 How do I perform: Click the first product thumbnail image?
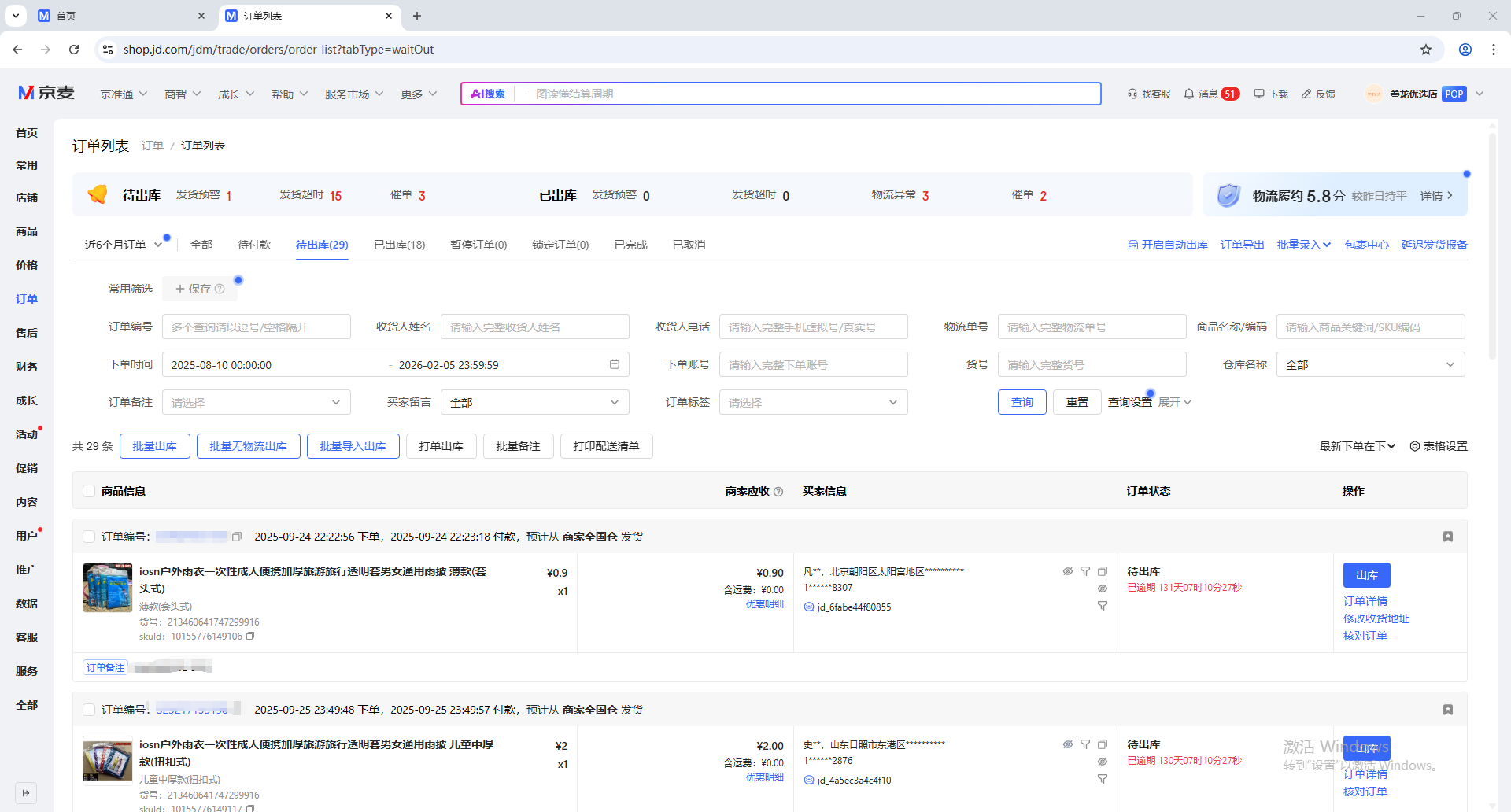click(x=108, y=588)
